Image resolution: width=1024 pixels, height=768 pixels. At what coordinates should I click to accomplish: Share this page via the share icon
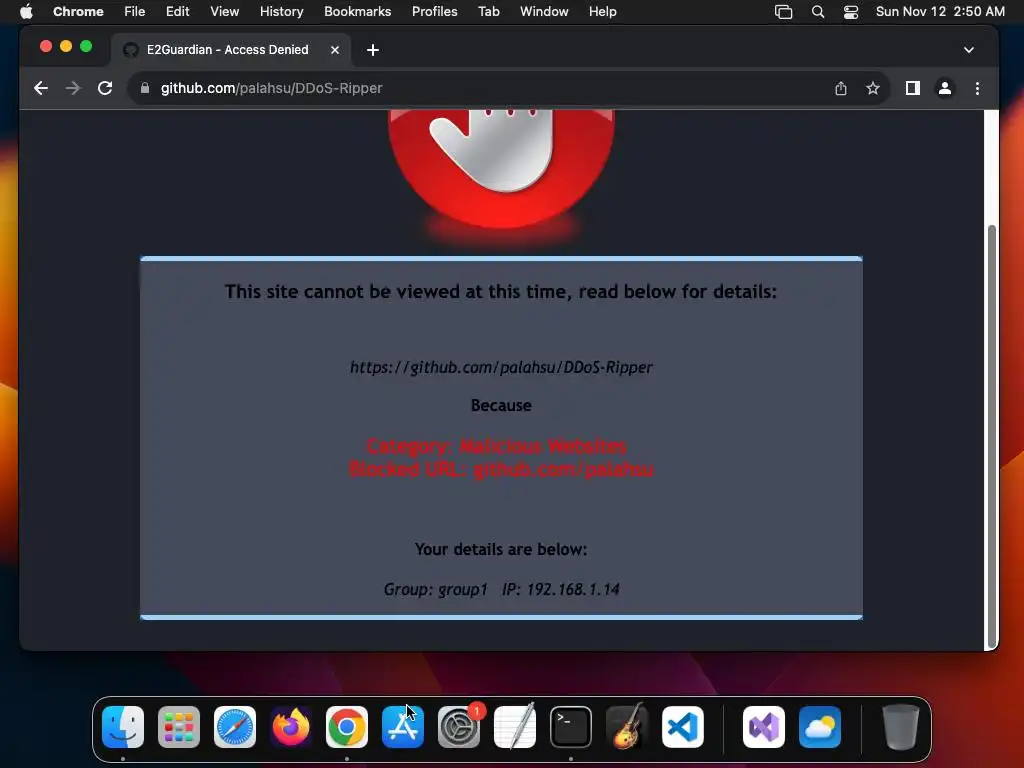coord(840,88)
